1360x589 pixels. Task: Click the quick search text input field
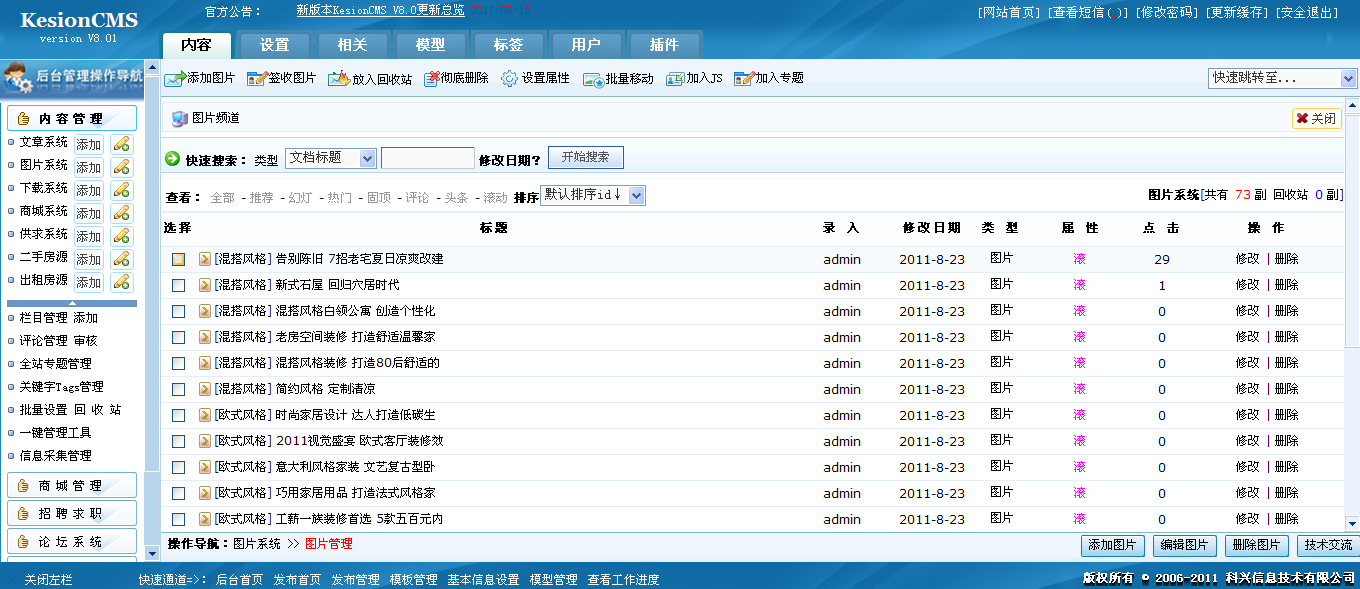point(427,158)
